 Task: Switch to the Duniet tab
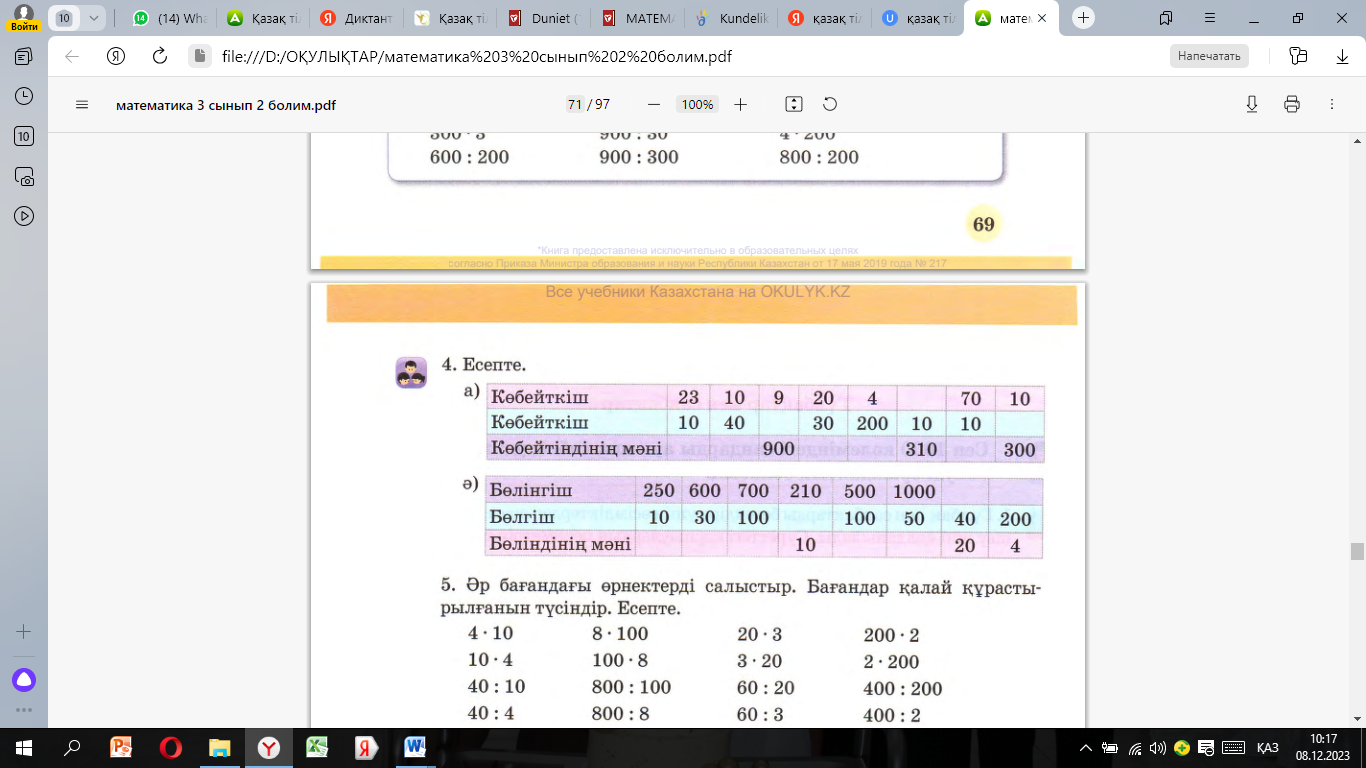pos(545,18)
